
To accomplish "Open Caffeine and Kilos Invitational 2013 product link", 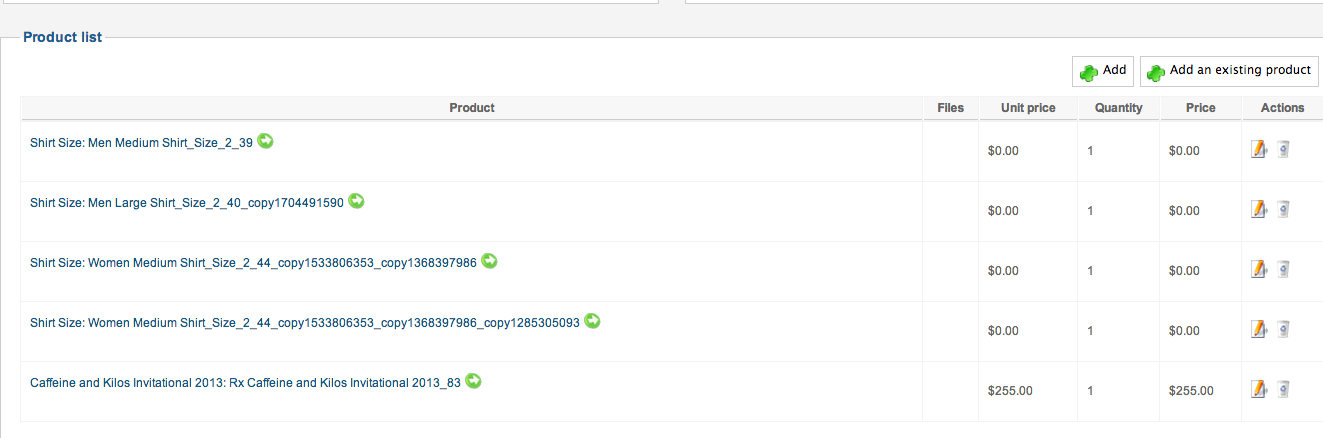I will (x=245, y=383).
